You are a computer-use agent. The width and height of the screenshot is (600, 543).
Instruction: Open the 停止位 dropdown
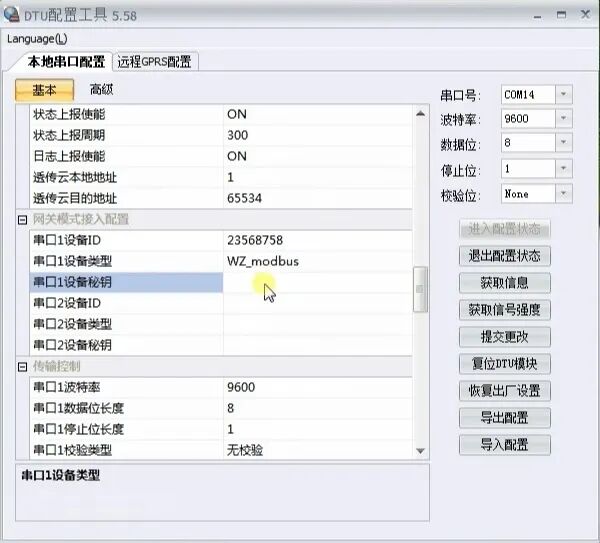563,168
